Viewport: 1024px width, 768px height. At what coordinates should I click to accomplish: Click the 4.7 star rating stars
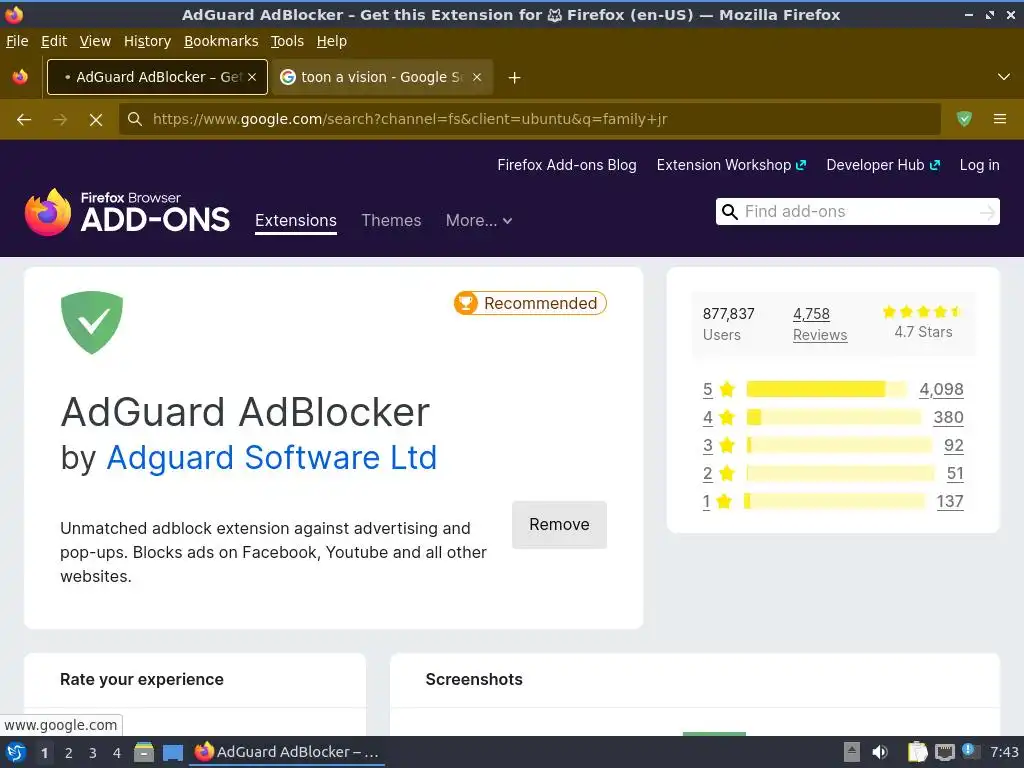[x=922, y=312]
